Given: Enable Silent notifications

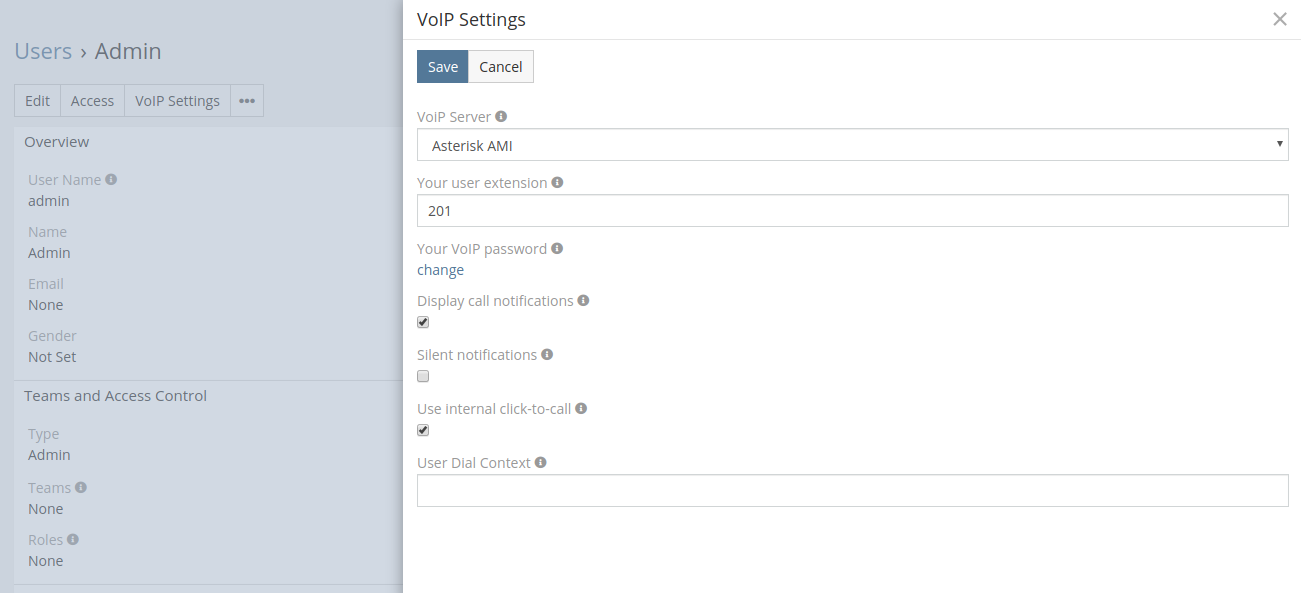Looking at the screenshot, I should pos(423,376).
